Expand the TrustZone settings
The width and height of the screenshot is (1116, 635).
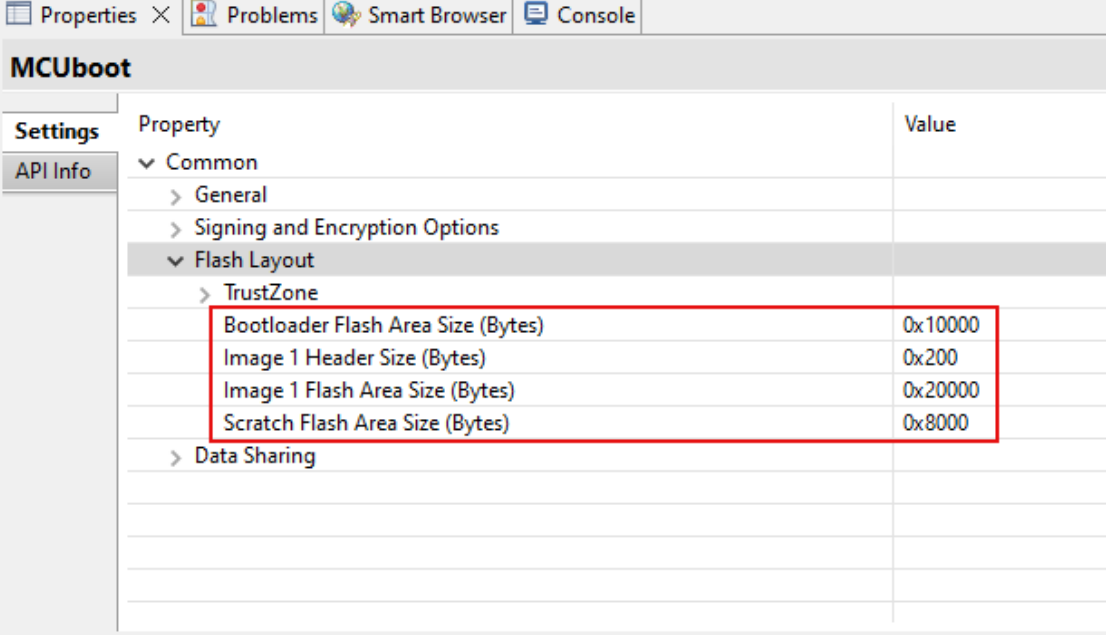(205, 292)
